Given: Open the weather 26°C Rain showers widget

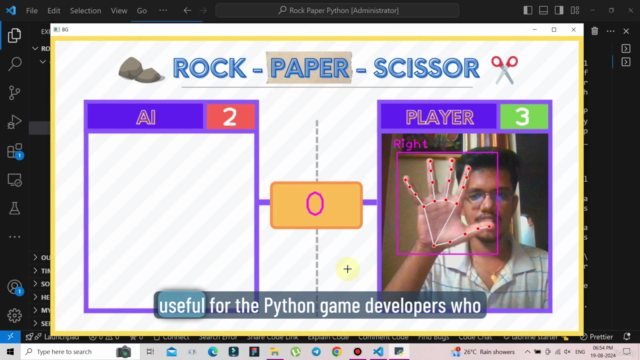Looking at the screenshot, I should click(x=483, y=351).
